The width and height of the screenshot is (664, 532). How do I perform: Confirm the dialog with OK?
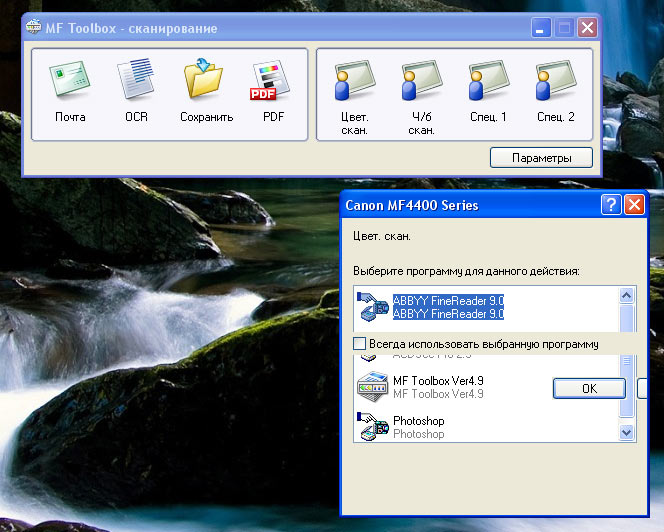(x=589, y=388)
